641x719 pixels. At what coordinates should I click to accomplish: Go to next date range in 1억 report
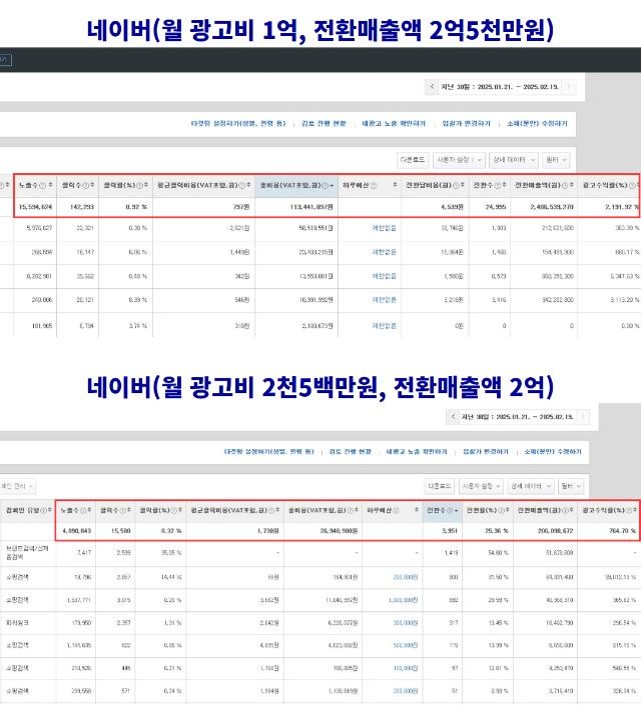569,86
